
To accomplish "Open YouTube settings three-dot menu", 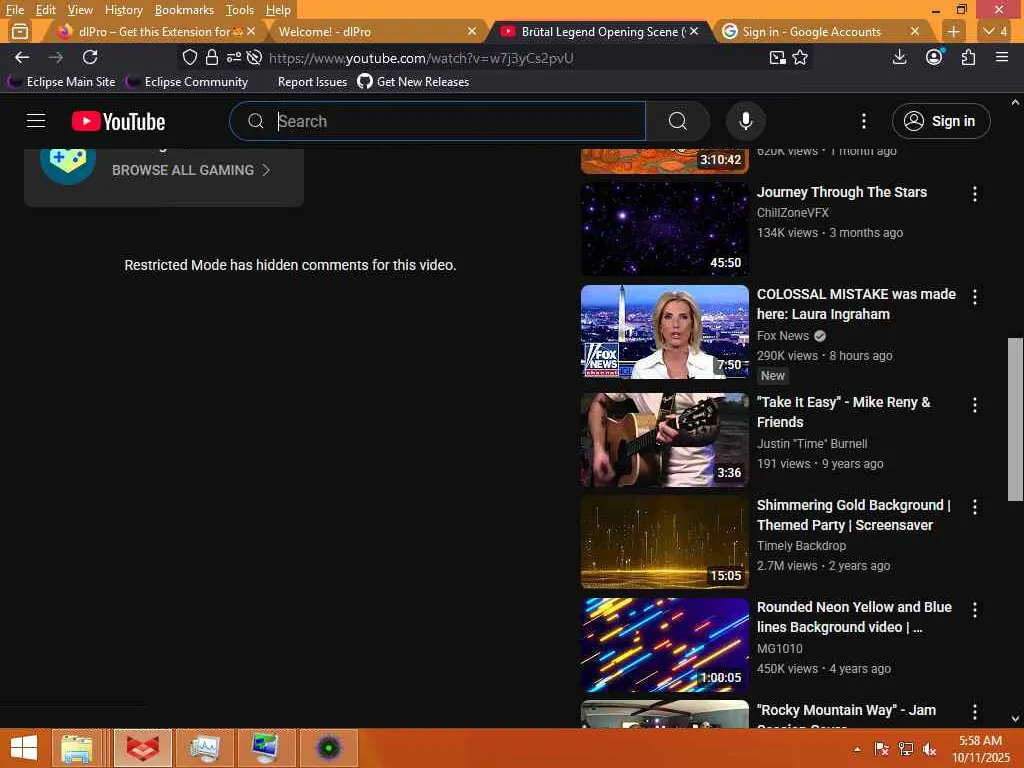I will pos(863,121).
